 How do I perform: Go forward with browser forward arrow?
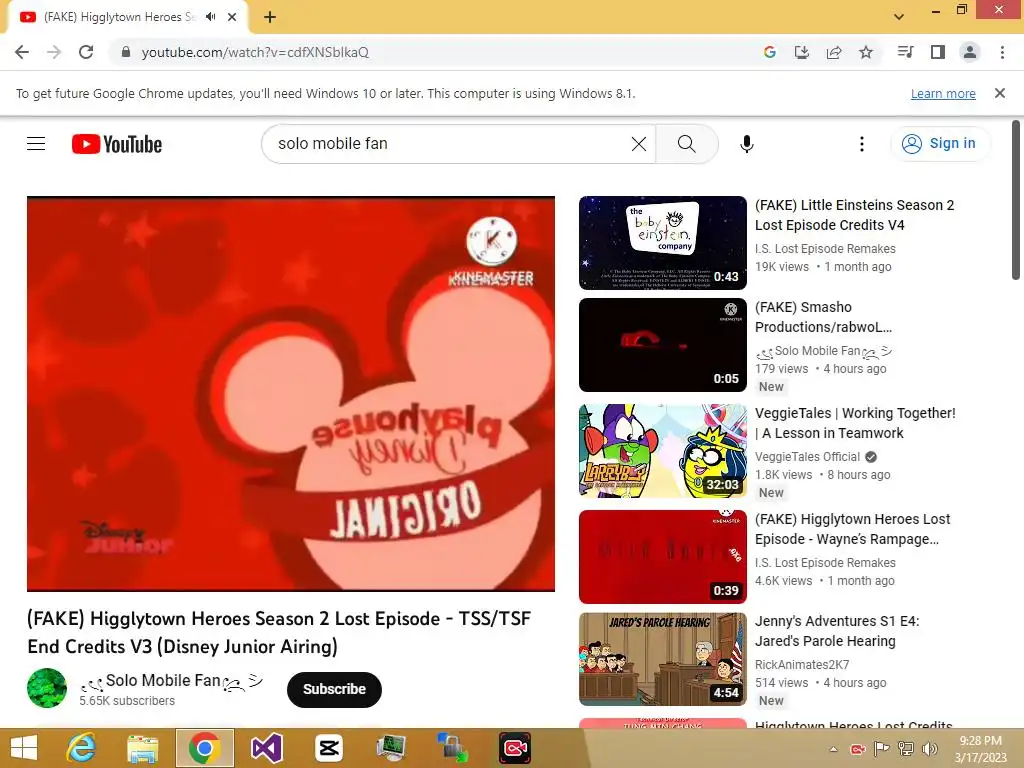(54, 52)
